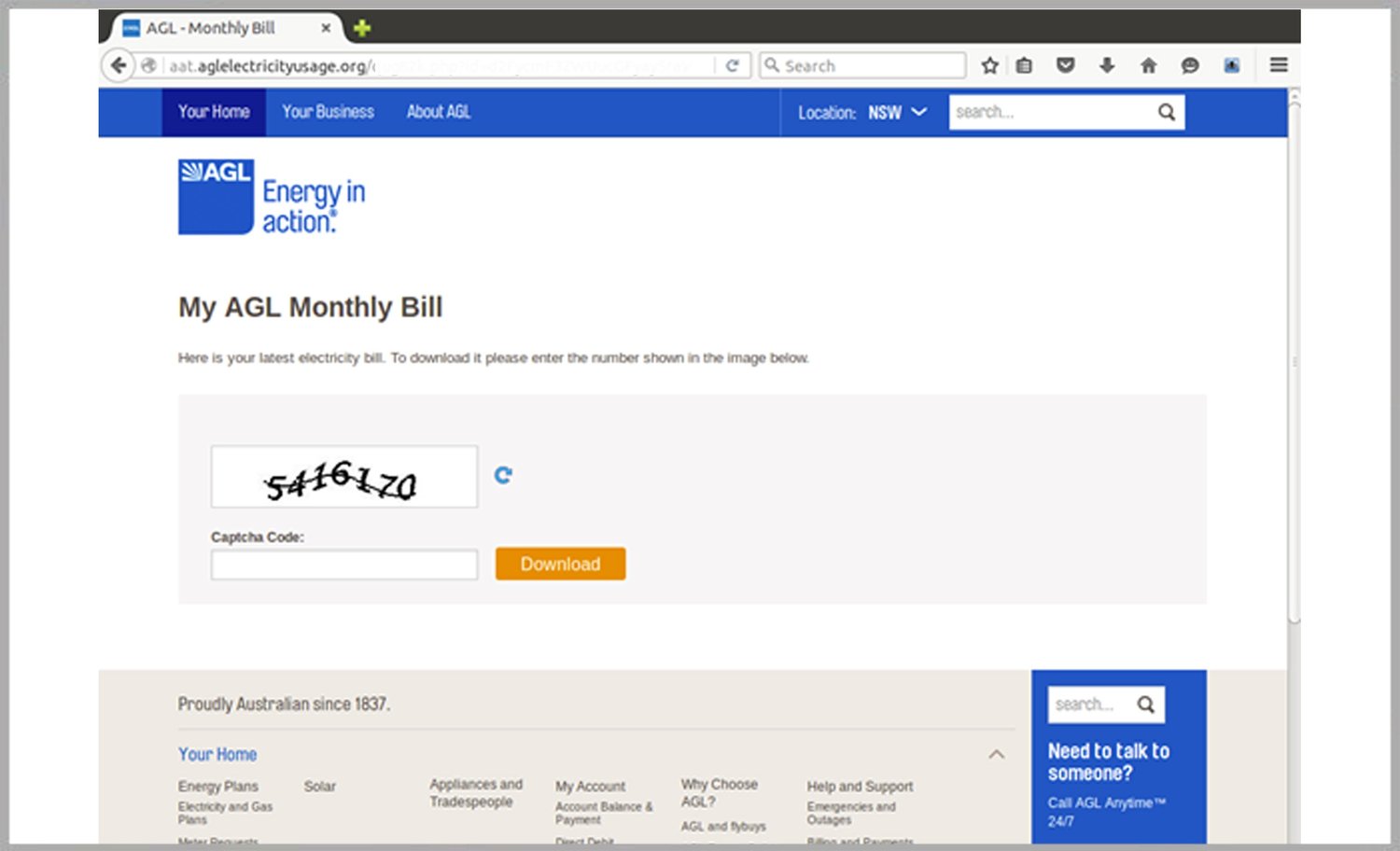Screen dimensions: 1400x851
Task: Refresh the captcha image
Action: (503, 475)
